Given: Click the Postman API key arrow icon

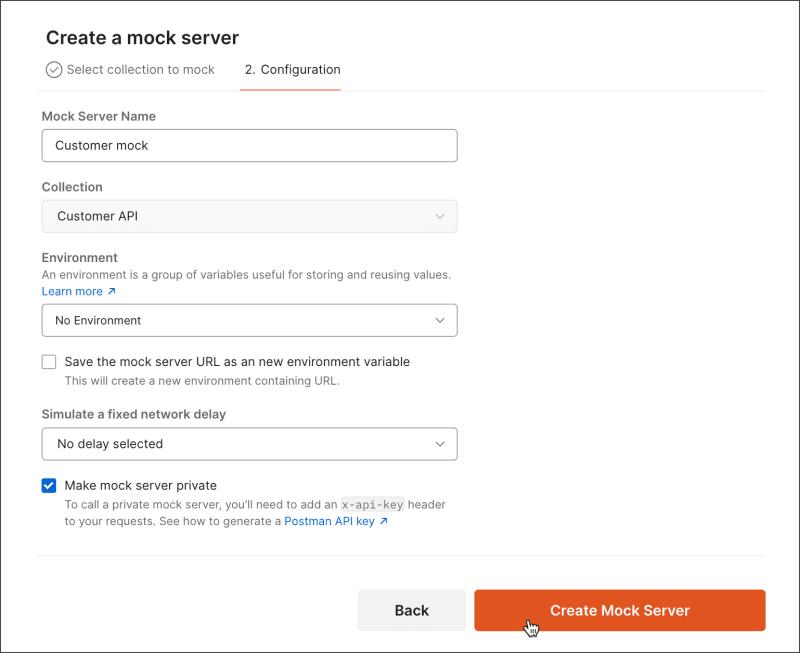Looking at the screenshot, I should [x=383, y=521].
